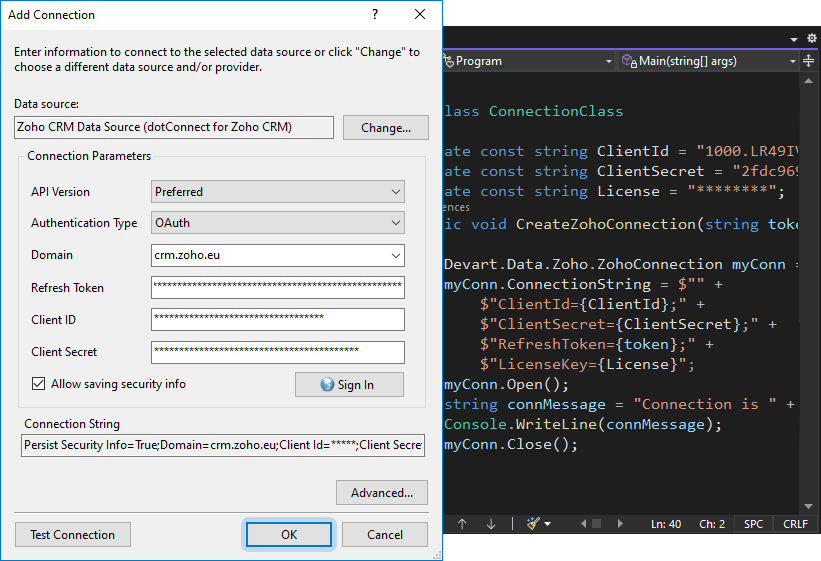
Task: Click the editor scrollbar down arrow
Action: pos(808,506)
